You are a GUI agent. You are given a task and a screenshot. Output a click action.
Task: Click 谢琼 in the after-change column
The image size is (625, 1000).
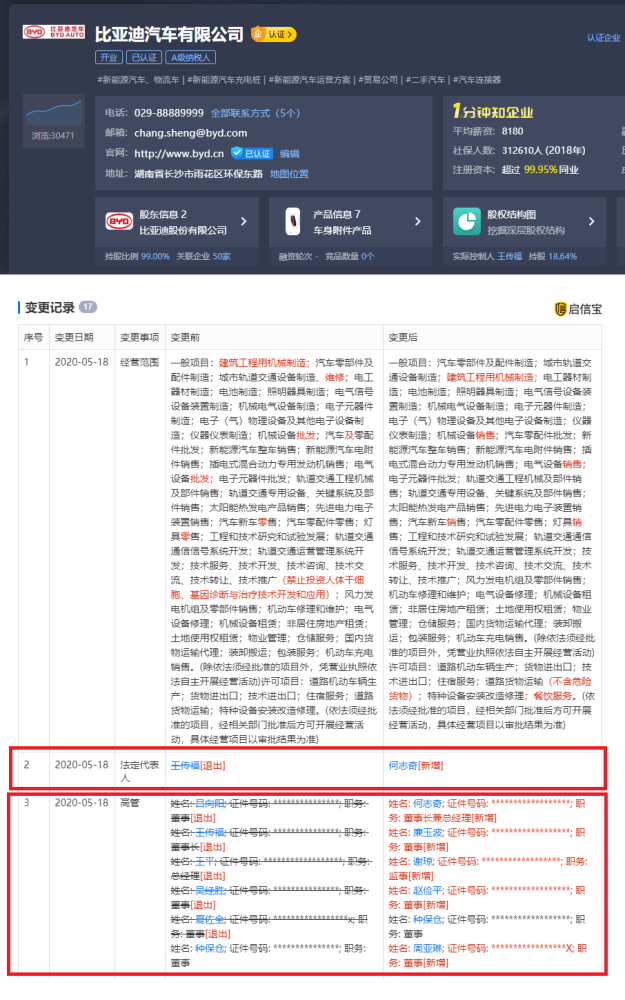(x=423, y=862)
